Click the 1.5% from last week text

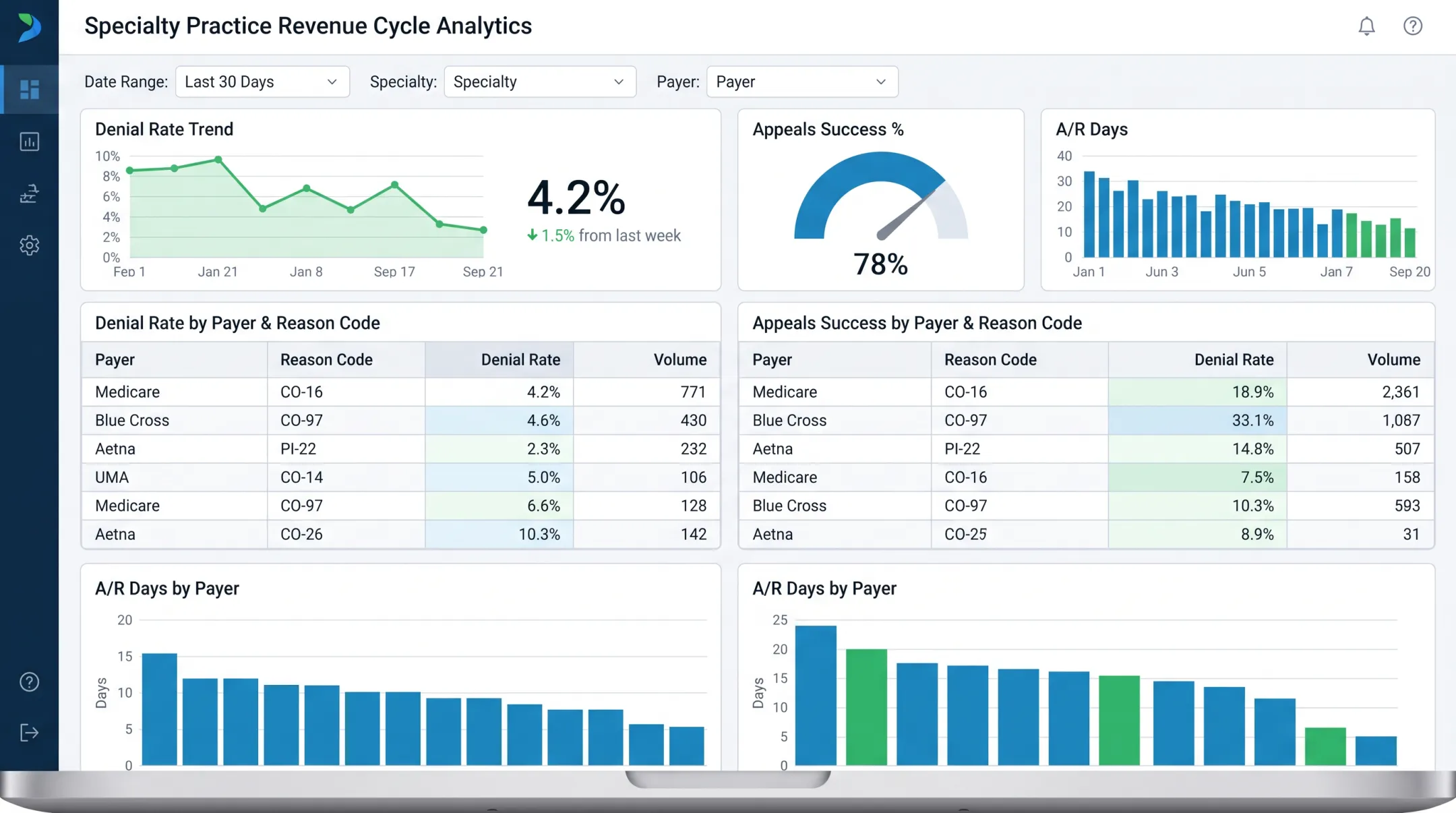pyautogui.click(x=611, y=235)
